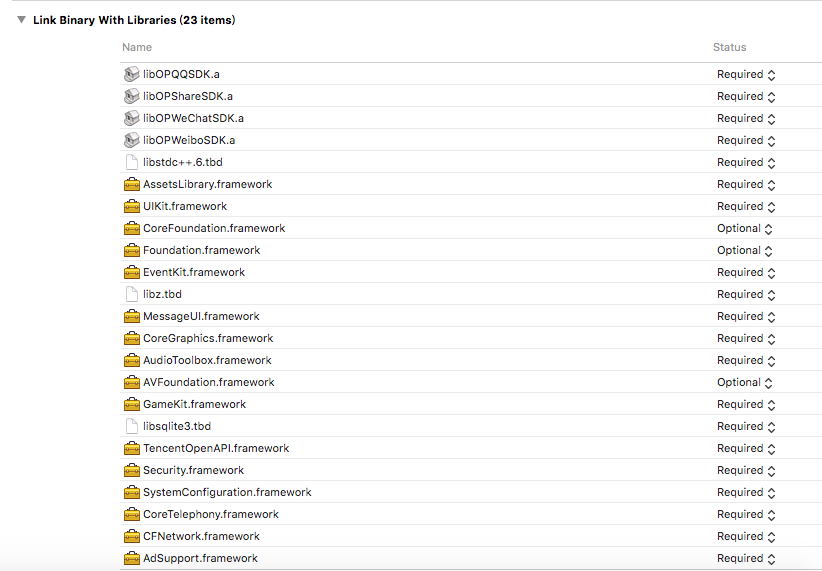Click the libOPQQSDK.a library icon

pyautogui.click(x=131, y=74)
